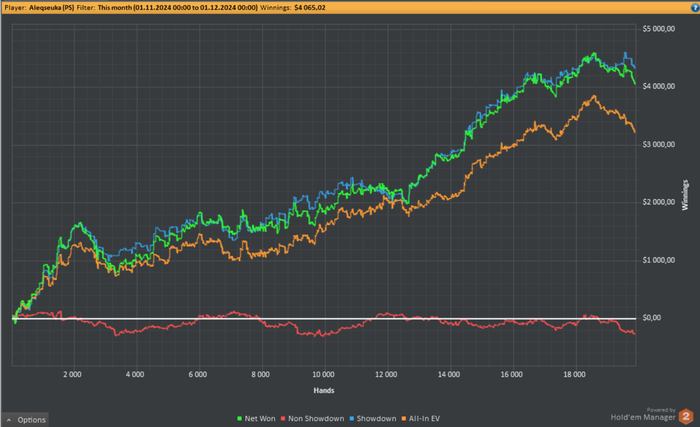Click the red Non Showdown color square
This screenshot has width=700, height=427.
(283, 419)
